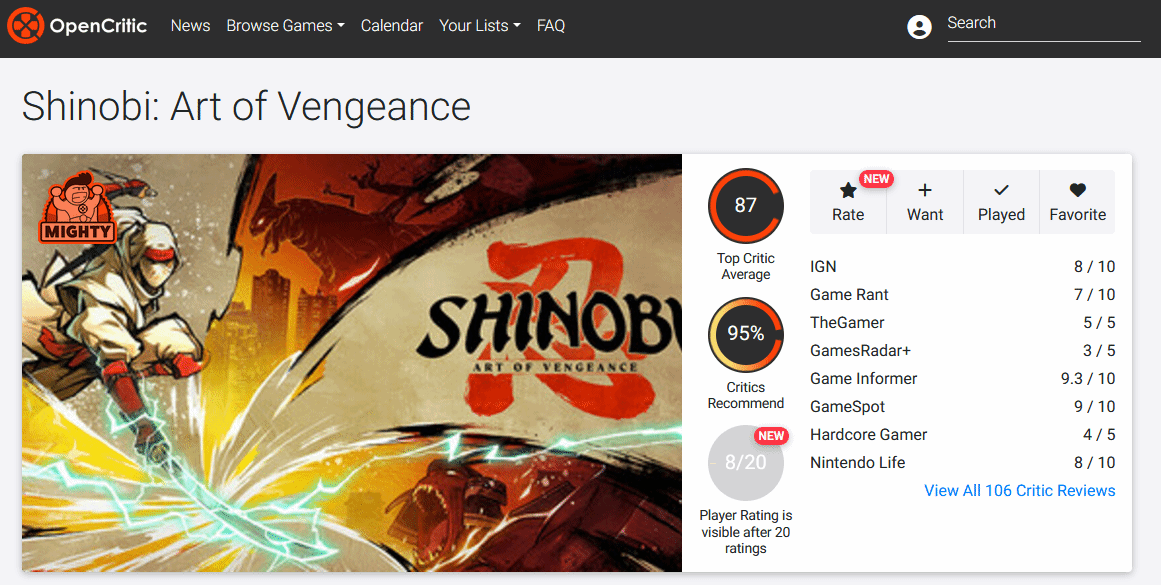Viewport: 1161px width, 585px height.
Task: Open the IGN review row
Action: pos(963,267)
